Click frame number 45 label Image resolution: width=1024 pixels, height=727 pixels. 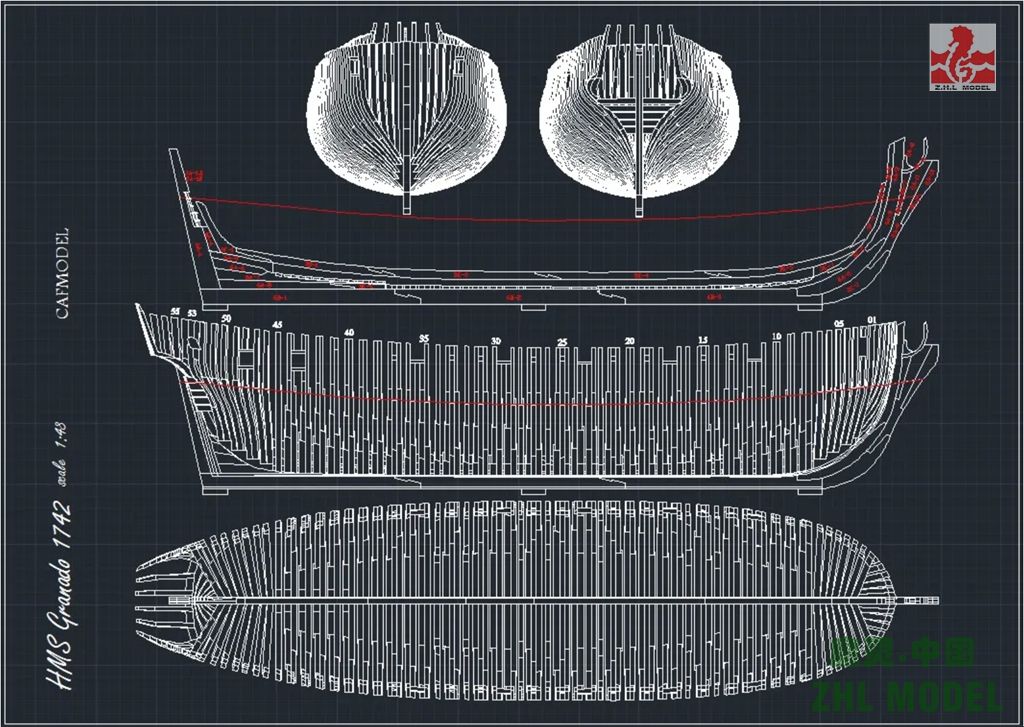tap(277, 324)
